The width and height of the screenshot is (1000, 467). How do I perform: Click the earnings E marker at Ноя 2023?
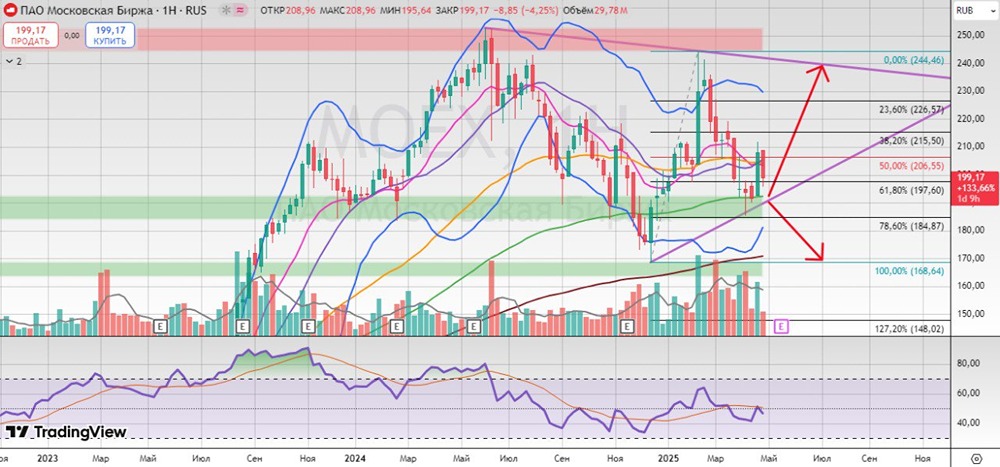308,326
